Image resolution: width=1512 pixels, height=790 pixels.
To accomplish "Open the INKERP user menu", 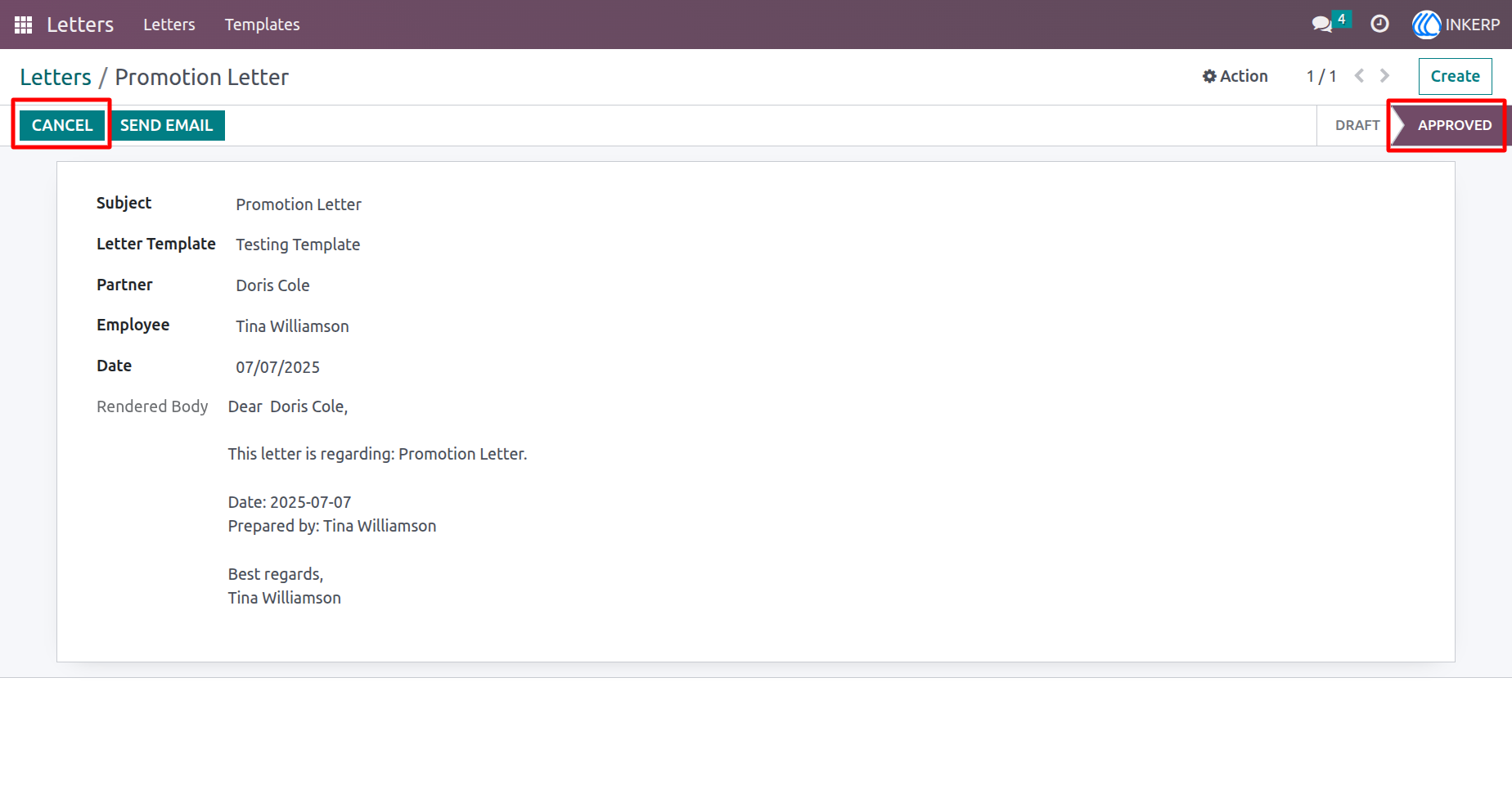I will click(x=1456, y=25).
